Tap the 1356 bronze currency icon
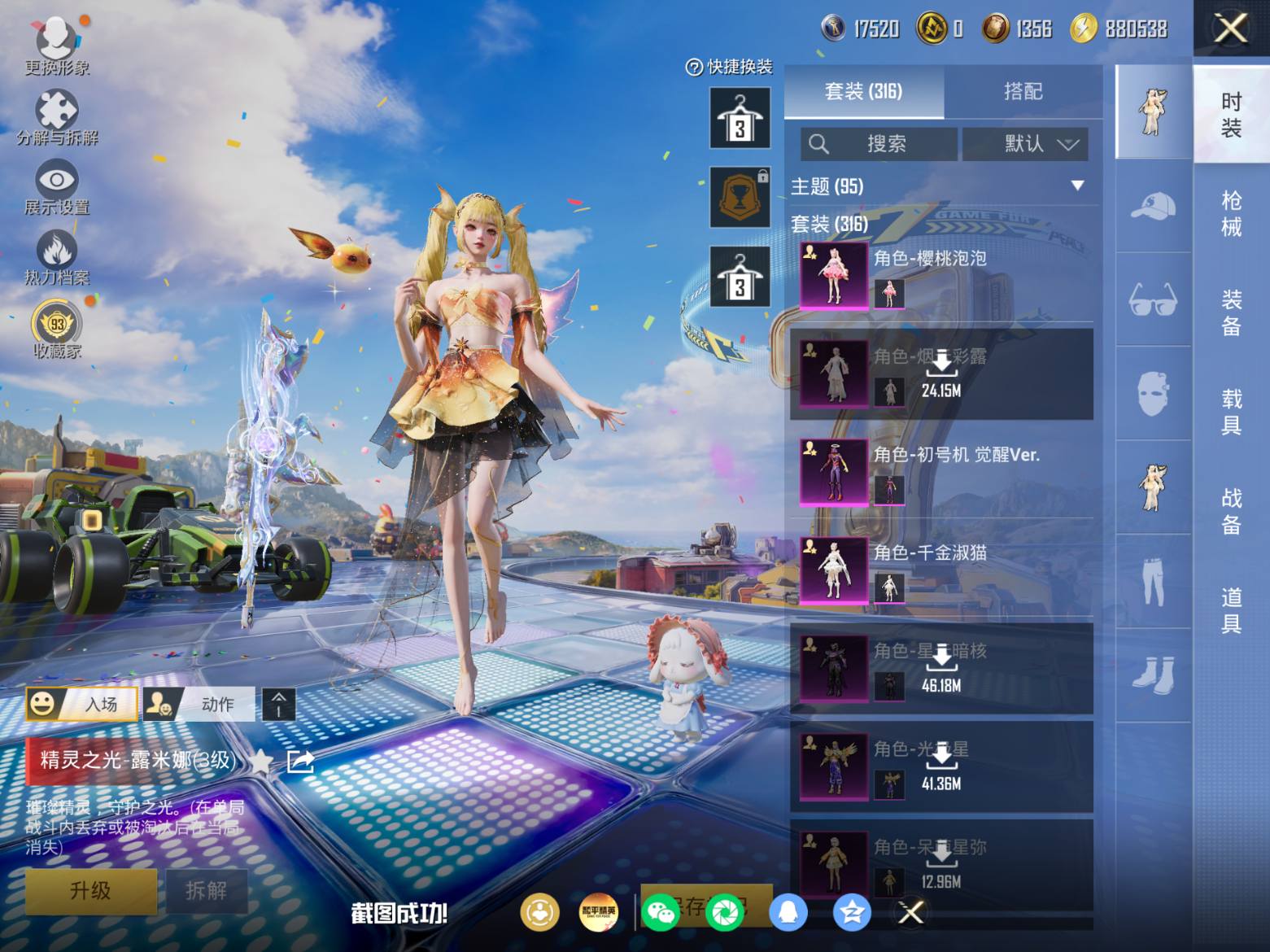This screenshot has height=952, width=1270. (x=994, y=29)
